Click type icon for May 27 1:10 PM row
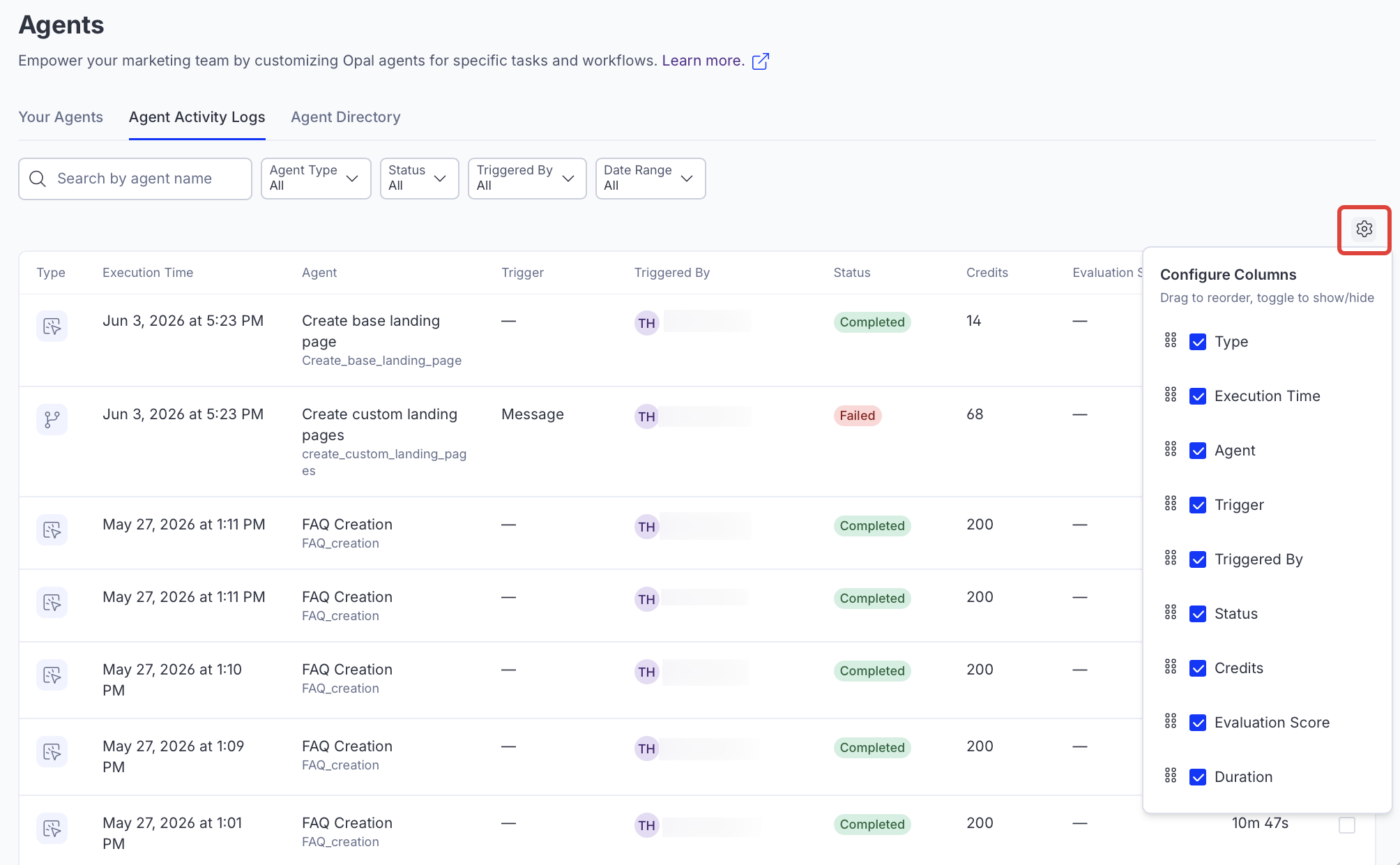Image resolution: width=1400 pixels, height=865 pixels. tap(52, 675)
